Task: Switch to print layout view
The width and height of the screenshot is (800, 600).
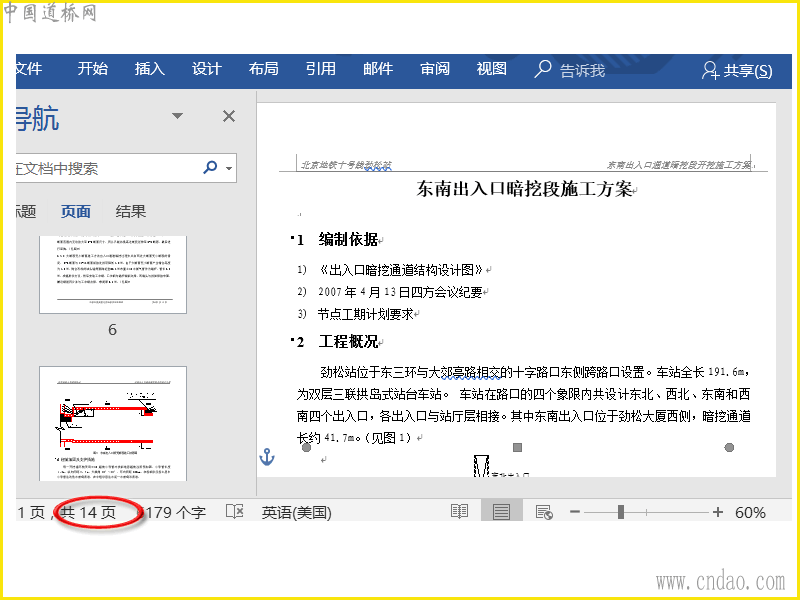Action: tap(502, 511)
